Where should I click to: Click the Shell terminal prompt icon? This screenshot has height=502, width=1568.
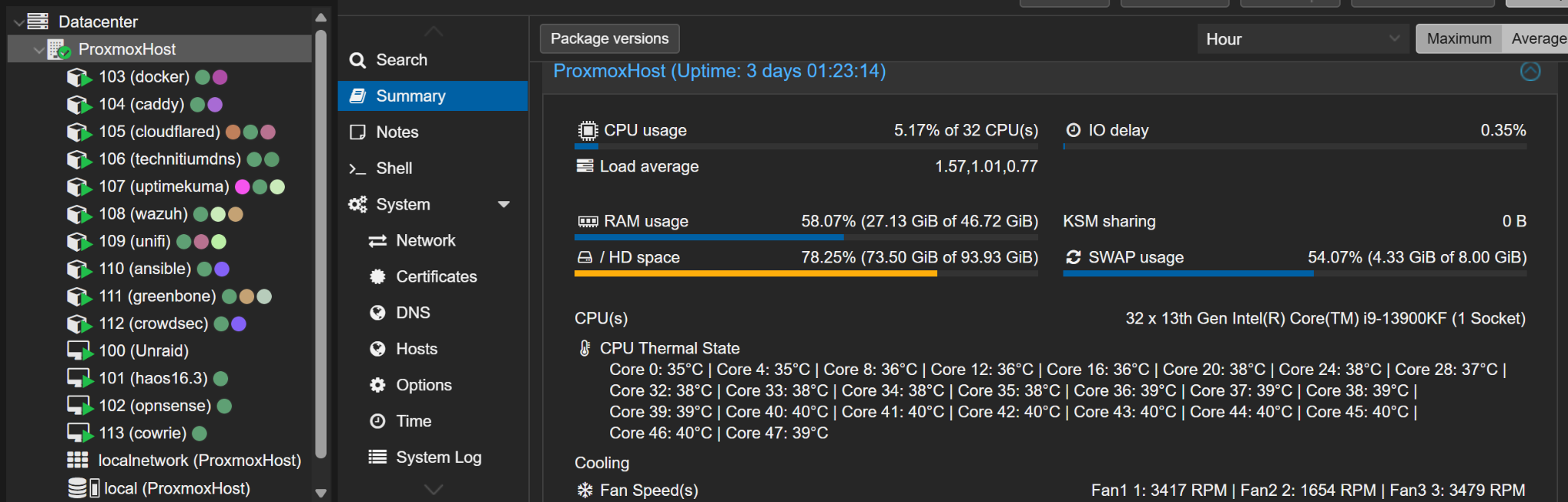(x=358, y=168)
